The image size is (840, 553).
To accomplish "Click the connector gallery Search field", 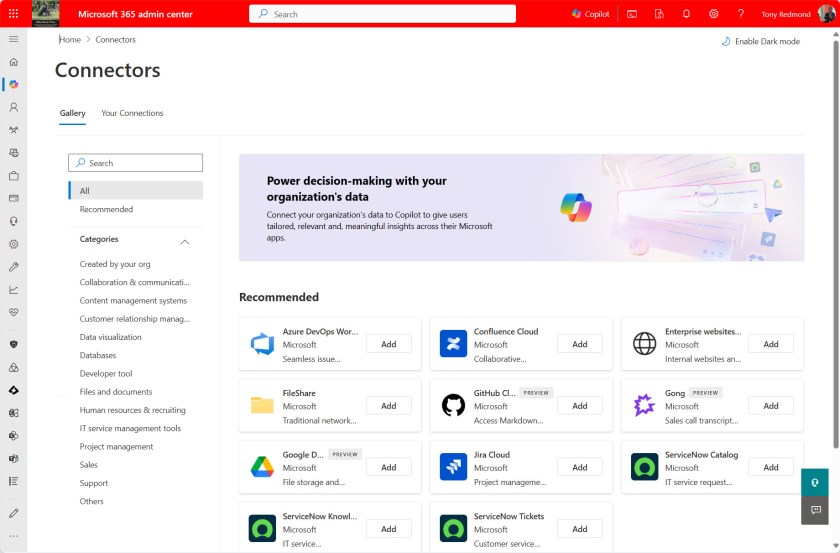I will tap(136, 163).
